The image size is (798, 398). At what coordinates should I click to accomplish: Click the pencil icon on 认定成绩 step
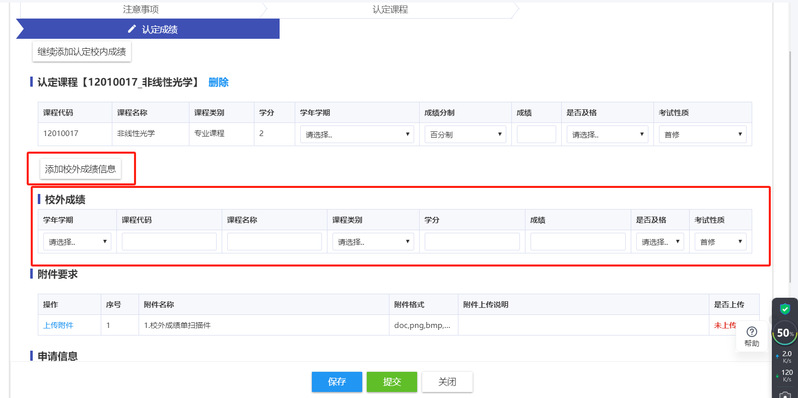click(x=132, y=29)
